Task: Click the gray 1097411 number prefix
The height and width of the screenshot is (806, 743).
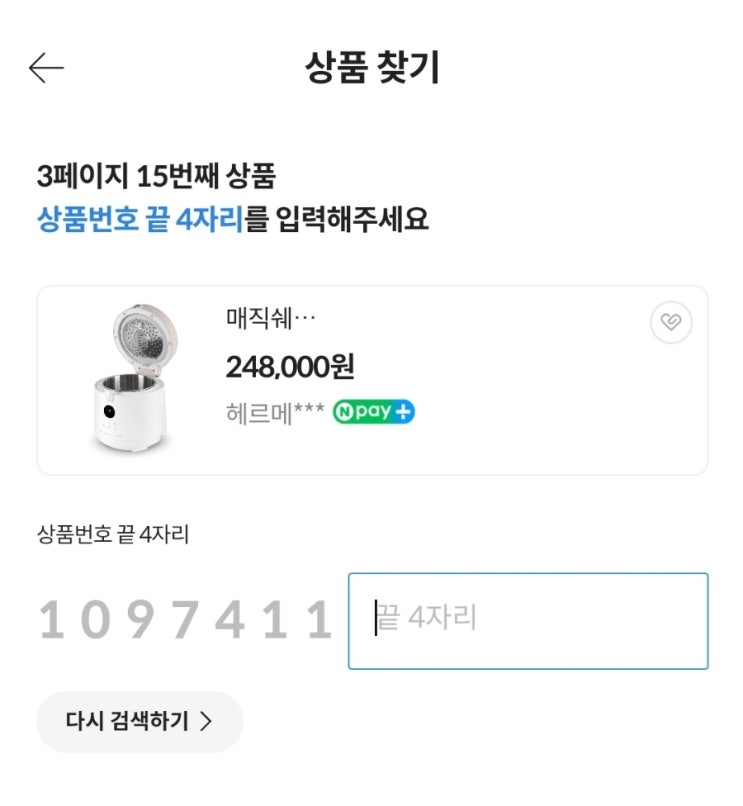Action: tap(185, 621)
